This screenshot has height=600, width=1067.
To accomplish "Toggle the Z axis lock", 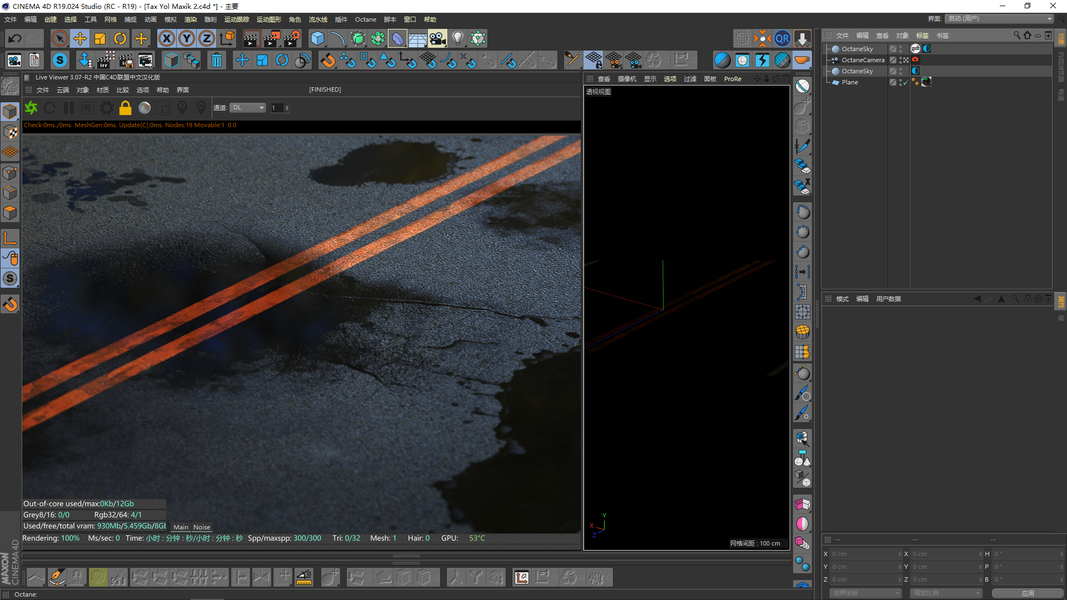I will (207, 39).
